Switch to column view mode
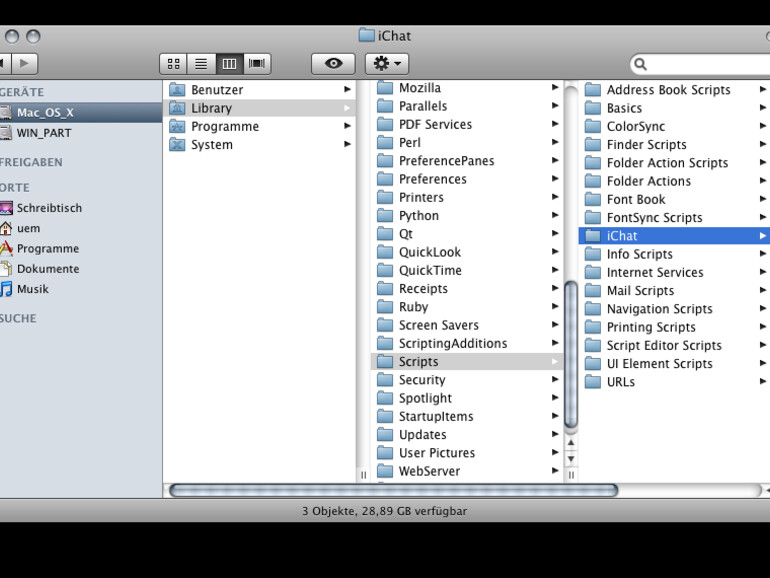The width and height of the screenshot is (770, 578). [229, 63]
